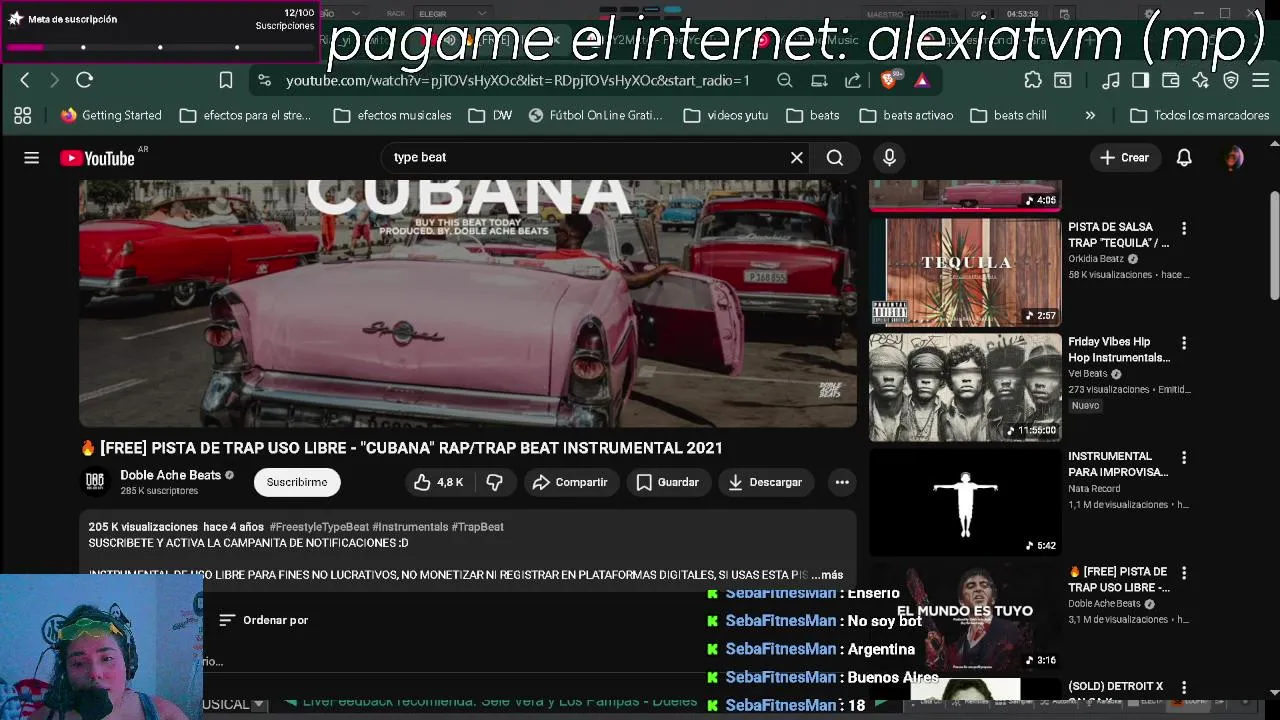Open the account avatar menu
The image size is (1280, 720).
point(1234,157)
